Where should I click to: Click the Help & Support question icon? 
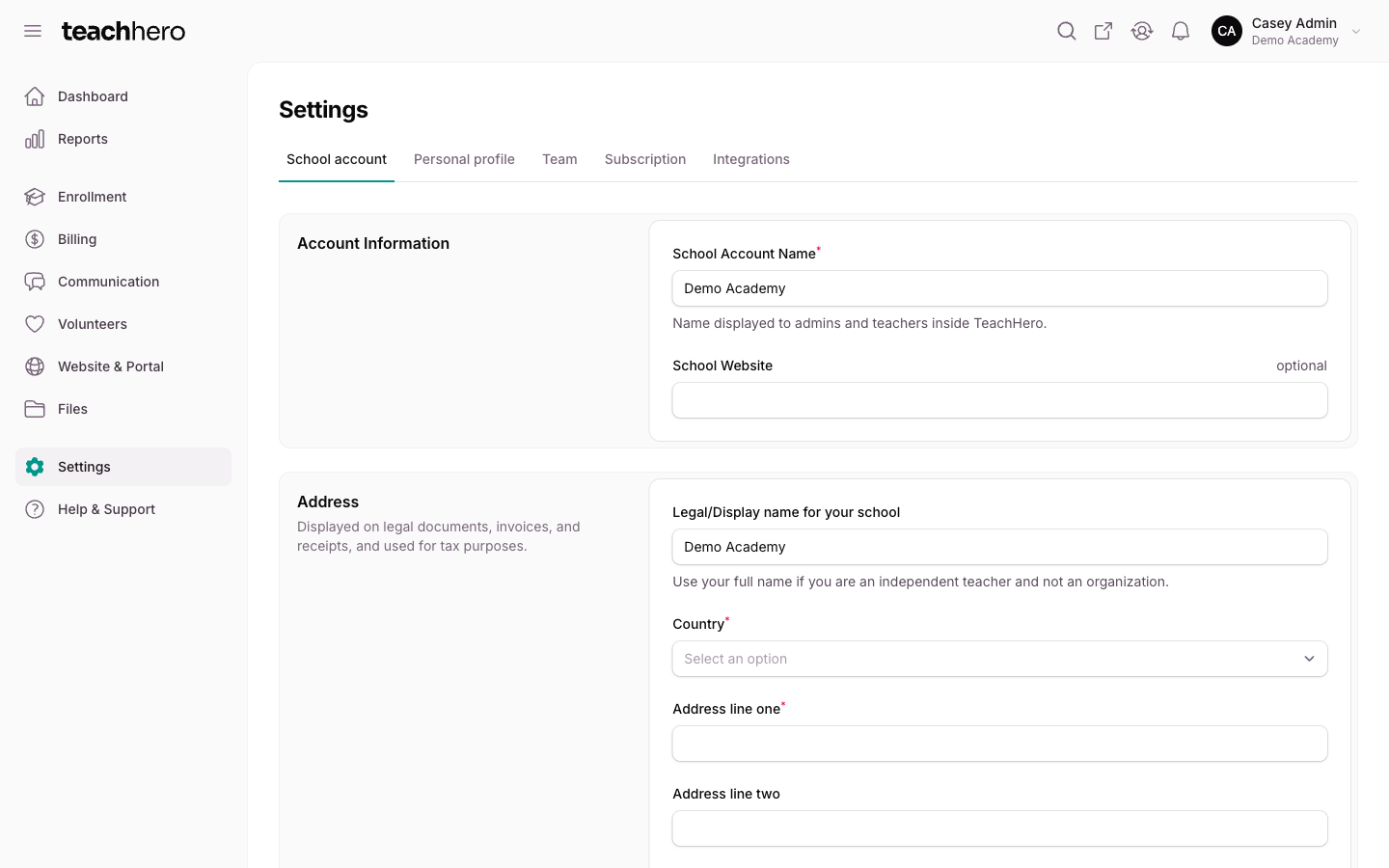tap(35, 509)
